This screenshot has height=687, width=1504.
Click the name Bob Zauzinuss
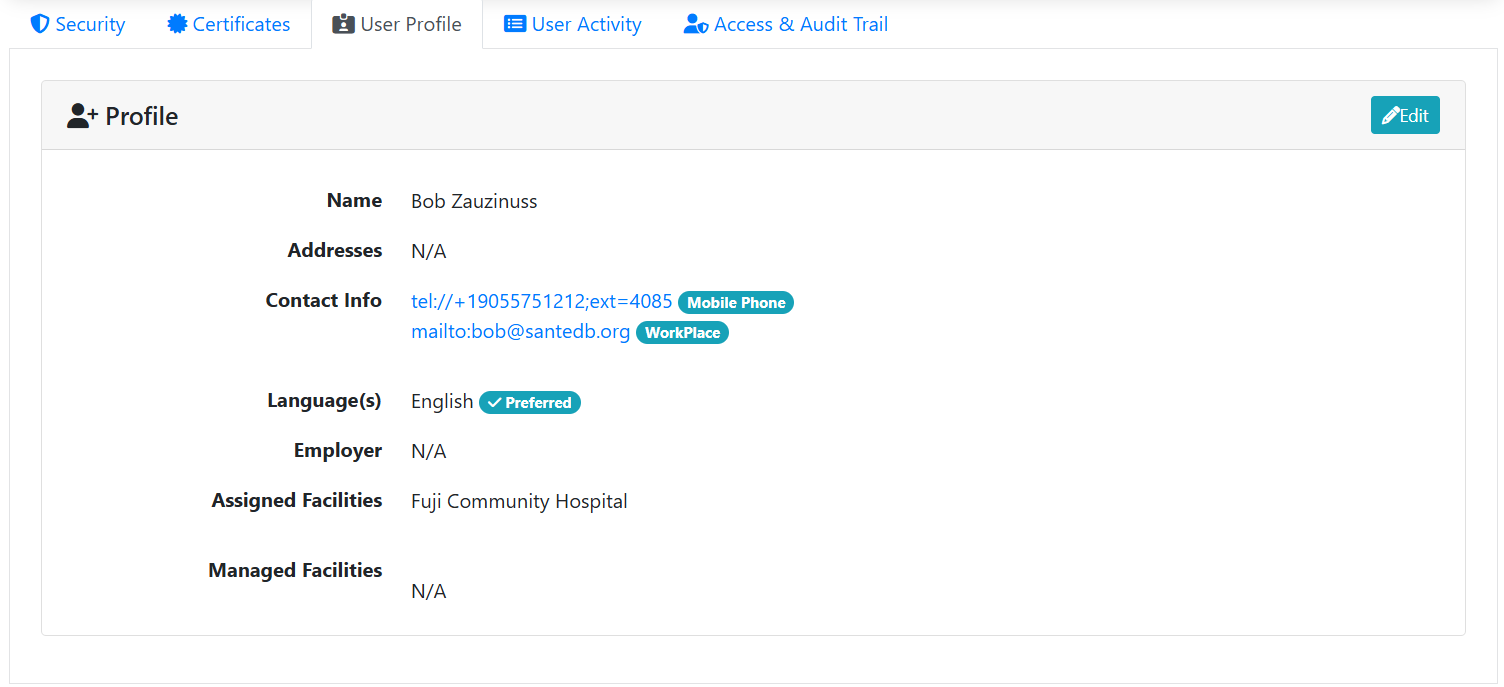pyautogui.click(x=474, y=201)
